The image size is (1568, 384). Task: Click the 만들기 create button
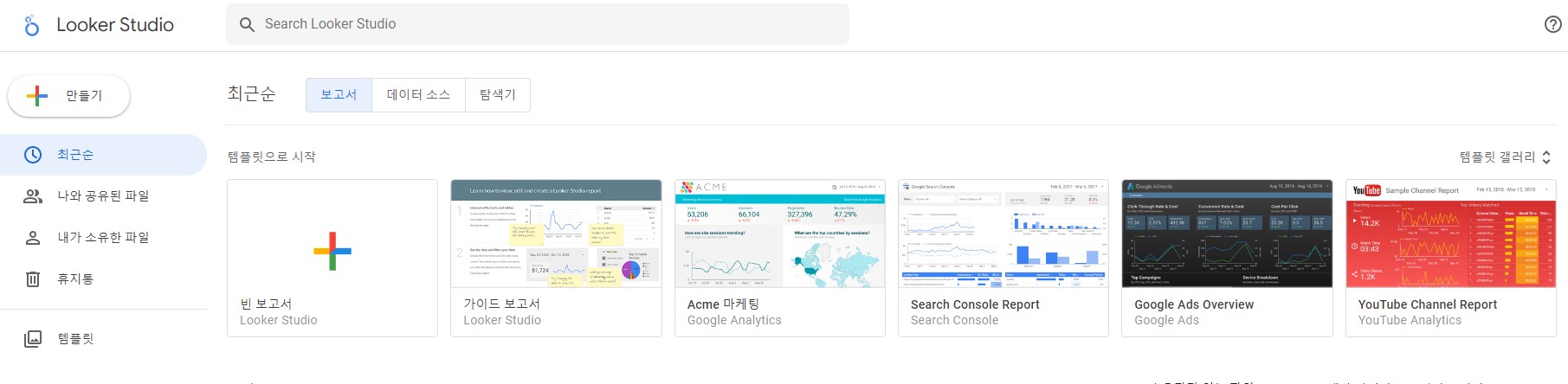(x=69, y=96)
